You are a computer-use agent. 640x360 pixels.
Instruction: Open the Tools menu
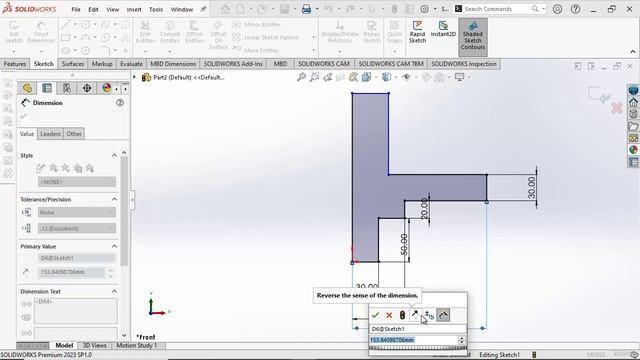point(156,9)
